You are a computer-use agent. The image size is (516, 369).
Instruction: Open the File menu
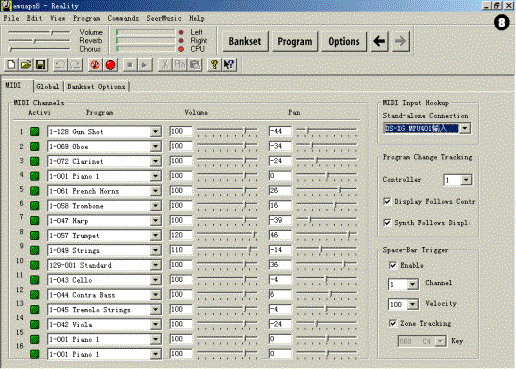coord(11,18)
